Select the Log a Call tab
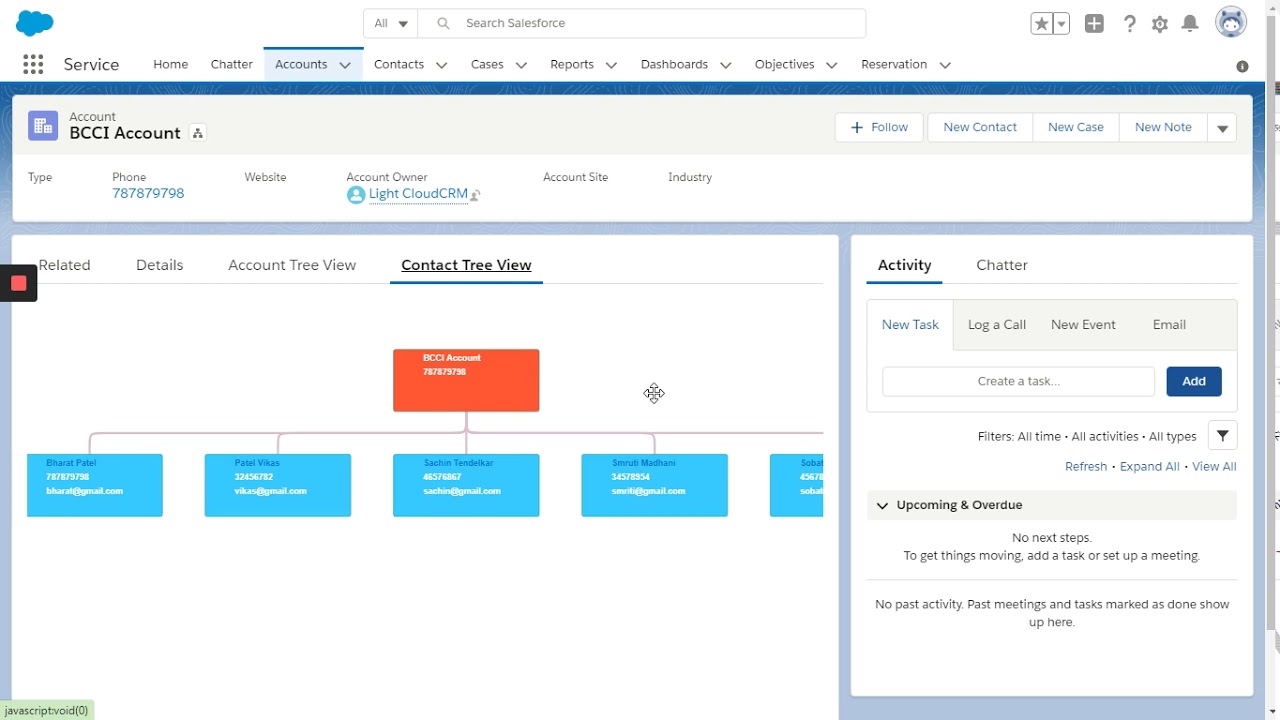1280x720 pixels. pyautogui.click(x=997, y=325)
